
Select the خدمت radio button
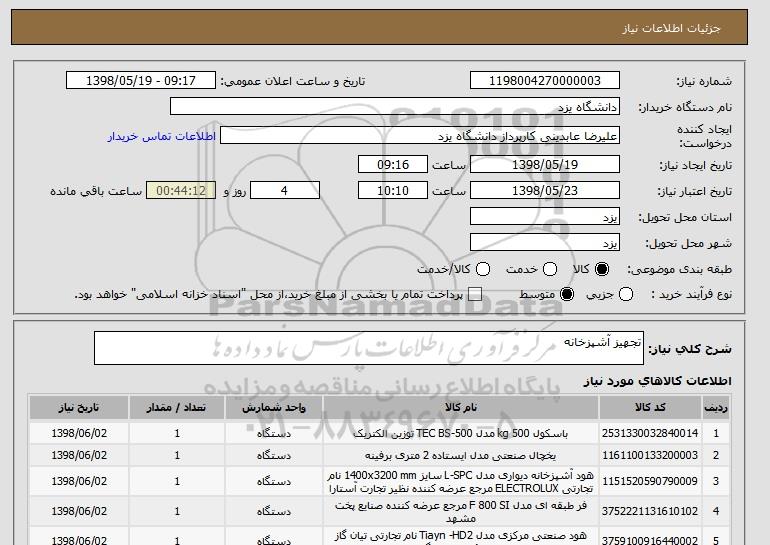point(550,269)
